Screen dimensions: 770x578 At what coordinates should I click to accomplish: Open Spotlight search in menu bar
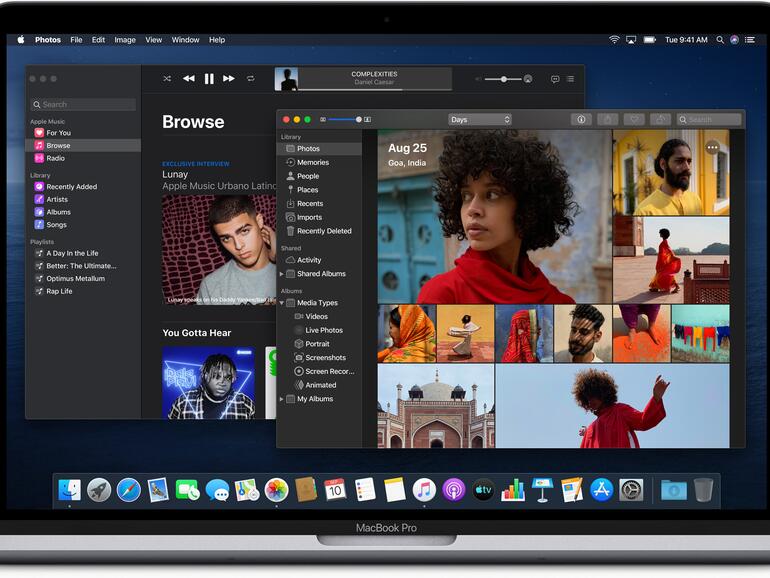point(720,40)
